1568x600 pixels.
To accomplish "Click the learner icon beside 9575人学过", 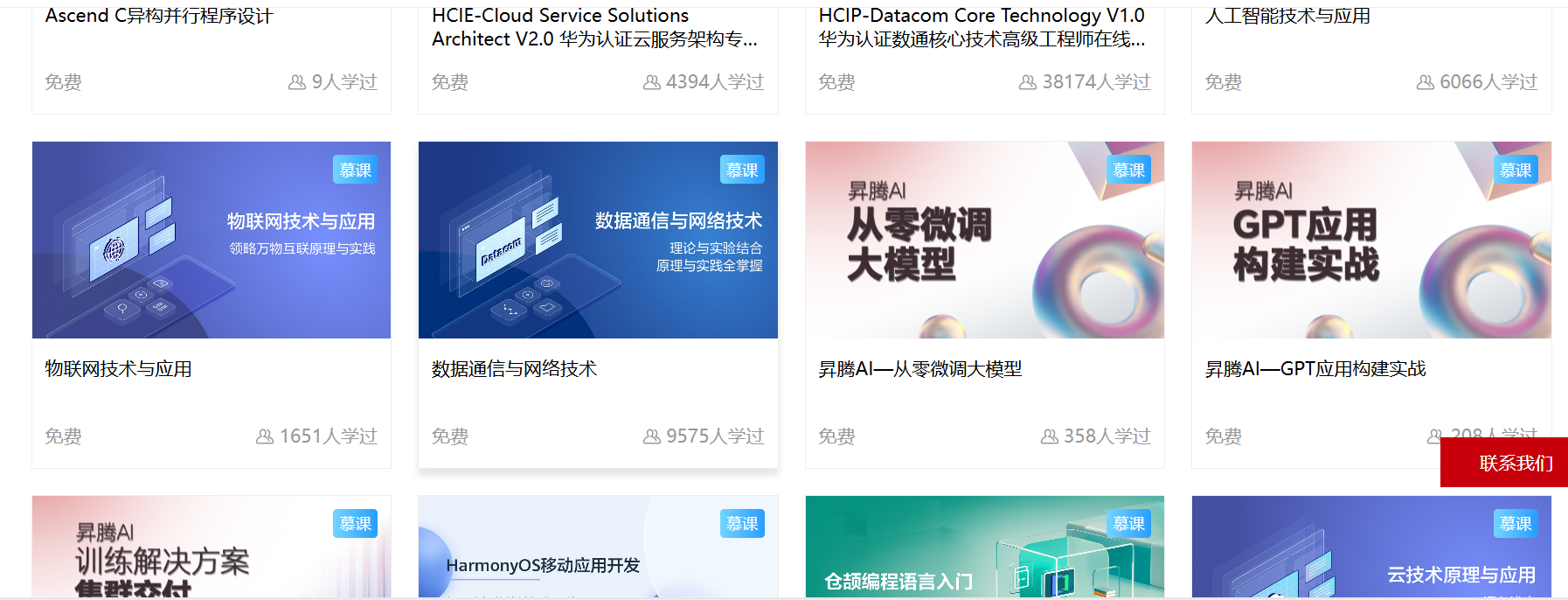I will click(652, 436).
